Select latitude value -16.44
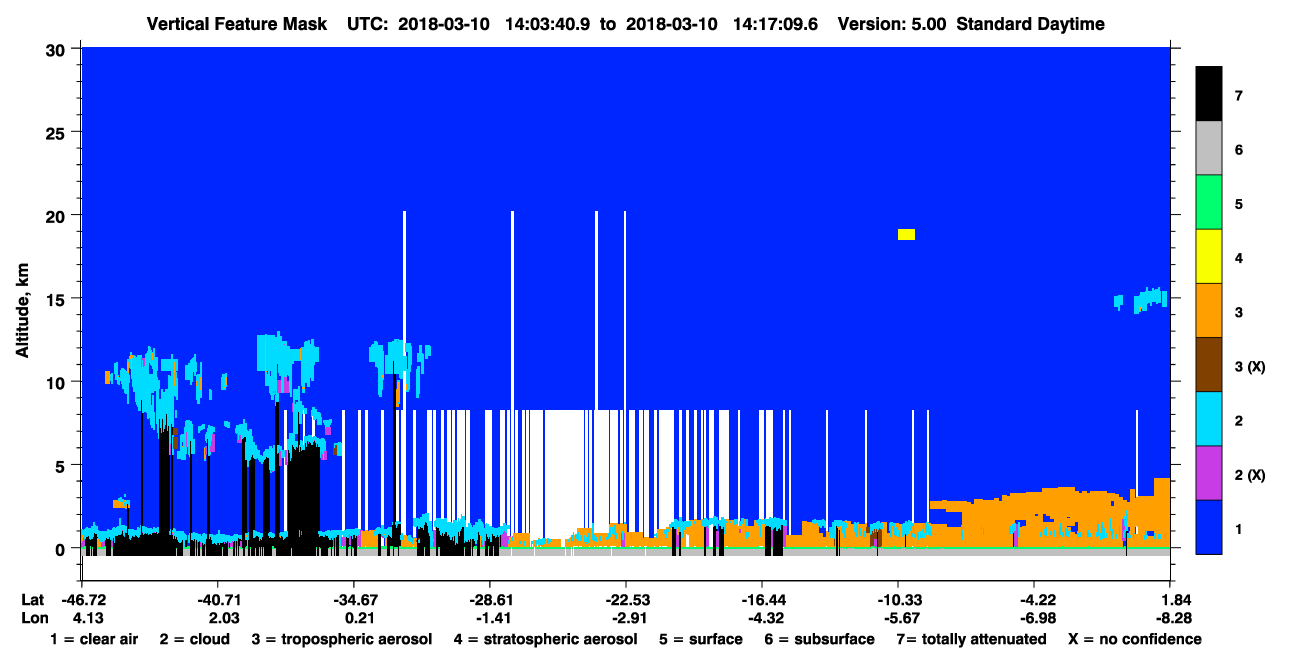The height and width of the screenshot is (667, 1300). (762, 600)
